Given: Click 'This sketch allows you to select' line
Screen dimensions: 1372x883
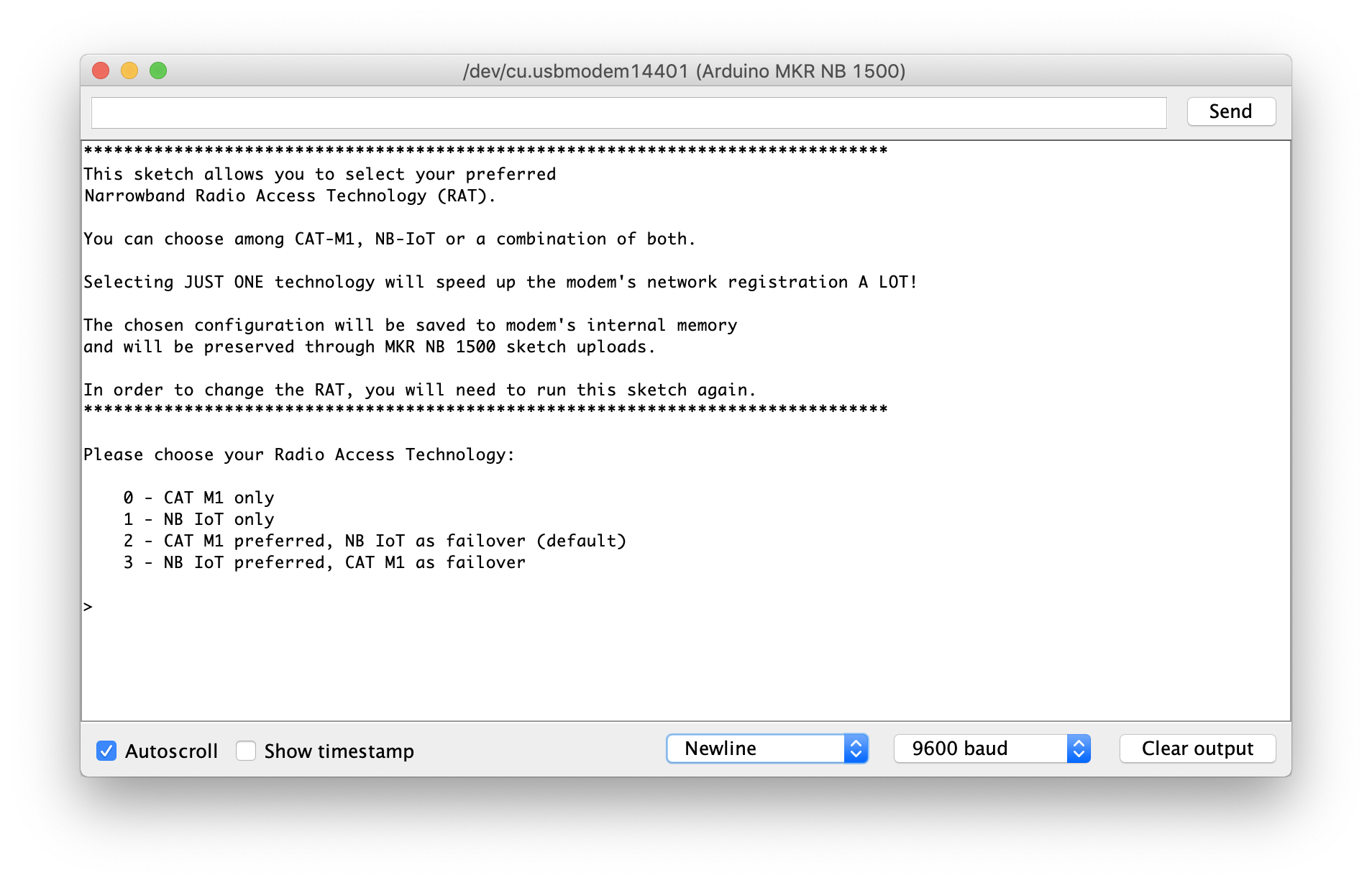Looking at the screenshot, I should tap(320, 174).
